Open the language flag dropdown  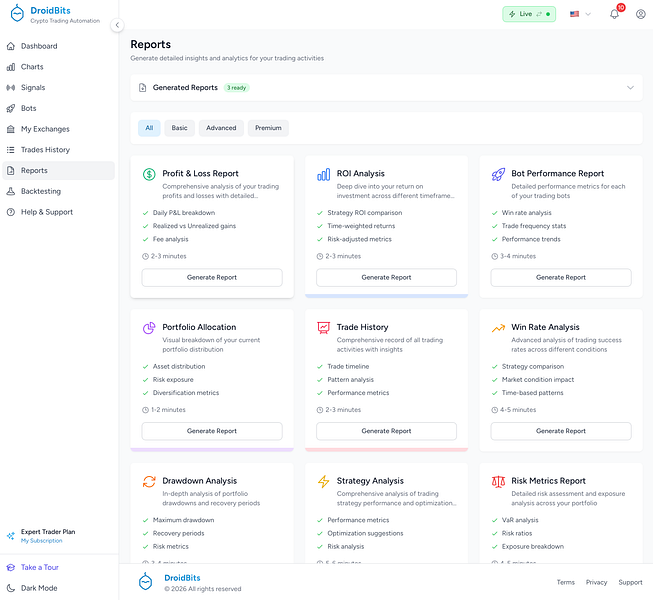pos(580,14)
